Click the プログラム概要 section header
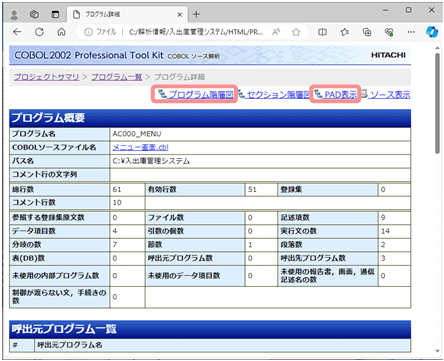 (x=210, y=118)
